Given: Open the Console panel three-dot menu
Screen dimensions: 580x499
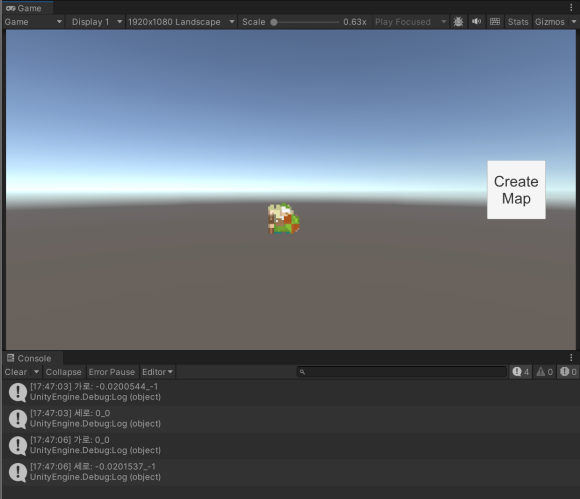Looking at the screenshot, I should [x=571, y=357].
